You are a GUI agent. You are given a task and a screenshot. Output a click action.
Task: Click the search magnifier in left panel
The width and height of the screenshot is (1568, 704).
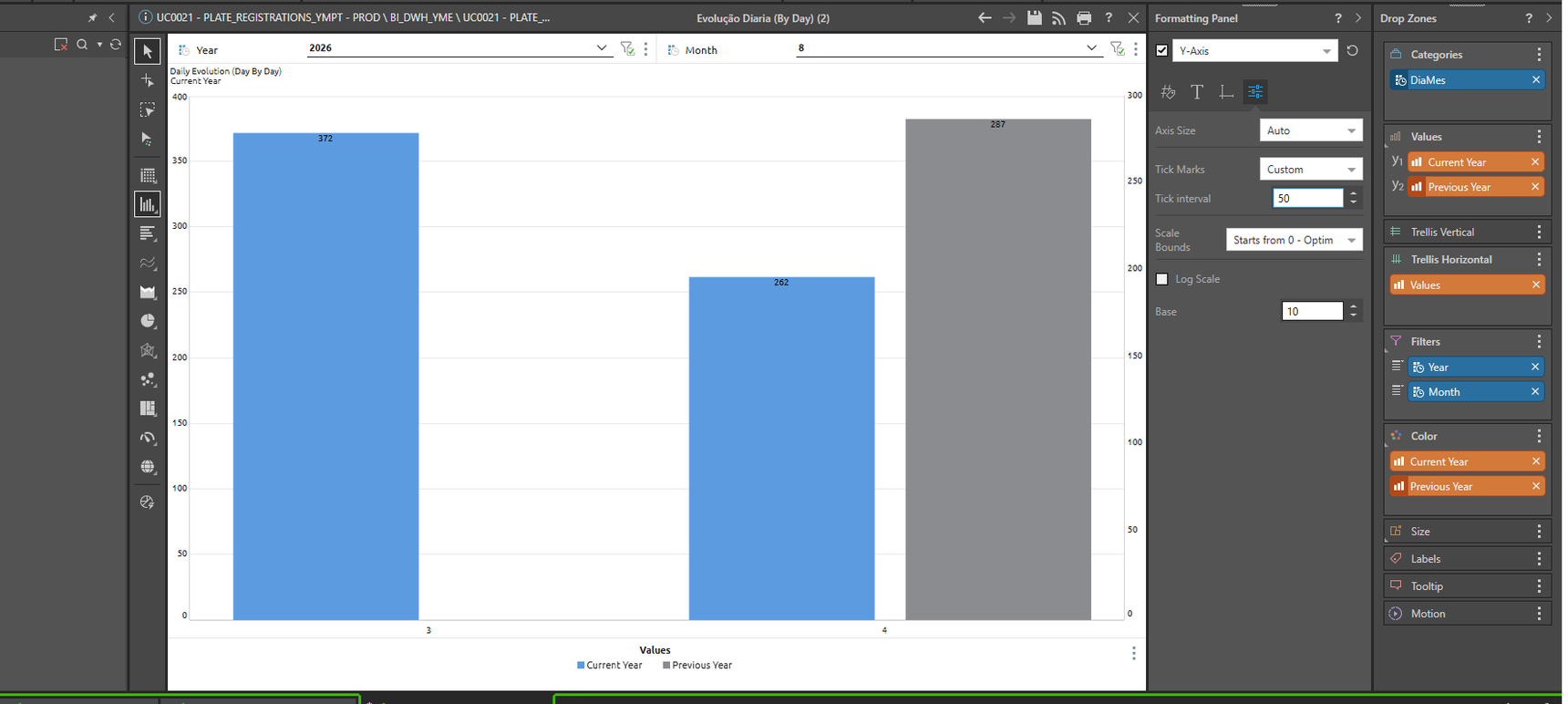[82, 44]
